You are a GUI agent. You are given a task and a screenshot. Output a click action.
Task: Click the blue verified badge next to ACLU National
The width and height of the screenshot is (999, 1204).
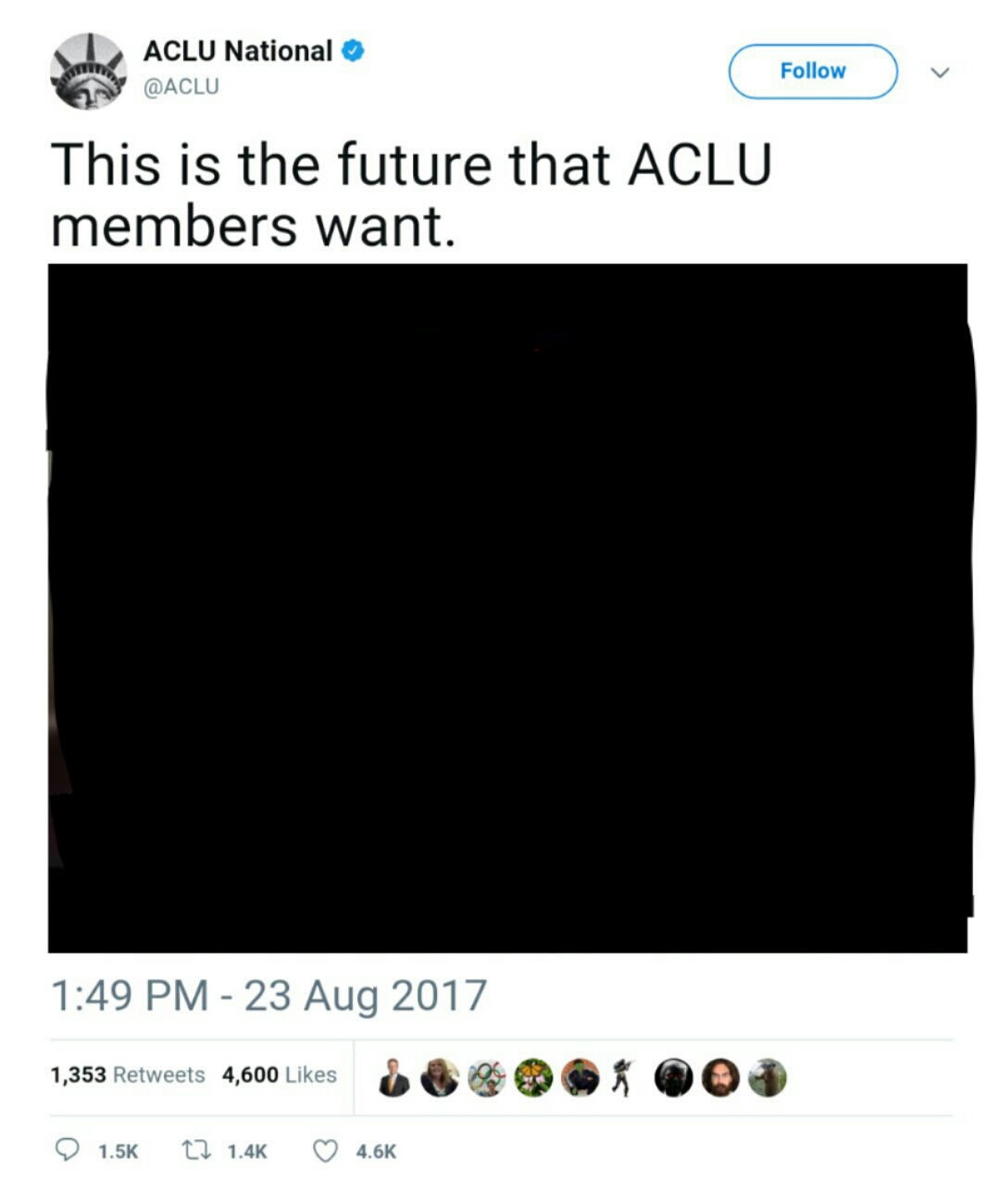click(x=353, y=51)
